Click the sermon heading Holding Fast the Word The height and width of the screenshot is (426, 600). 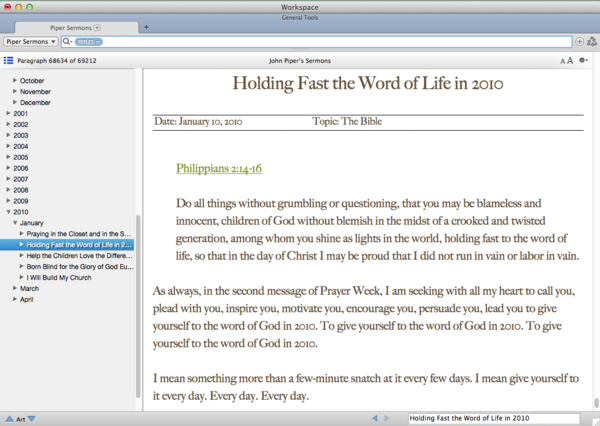click(x=368, y=83)
